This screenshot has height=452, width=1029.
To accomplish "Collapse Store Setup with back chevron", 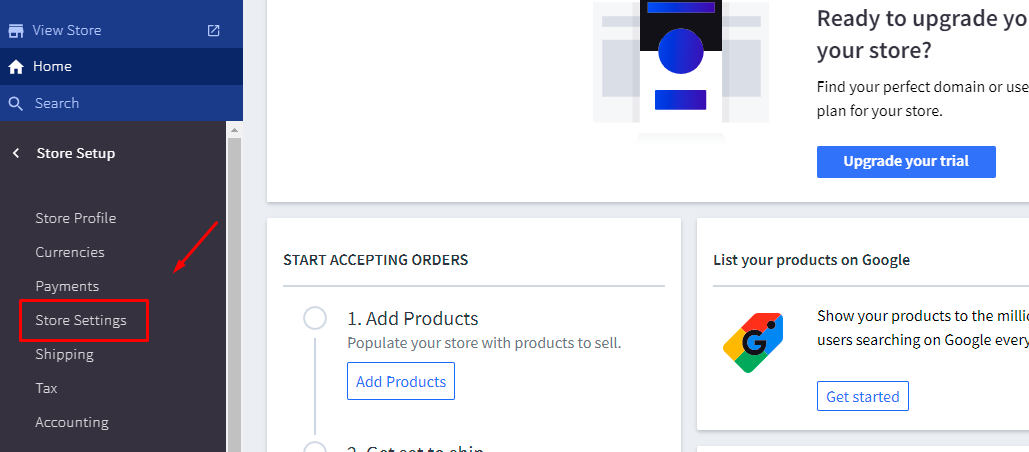I will tap(16, 153).
